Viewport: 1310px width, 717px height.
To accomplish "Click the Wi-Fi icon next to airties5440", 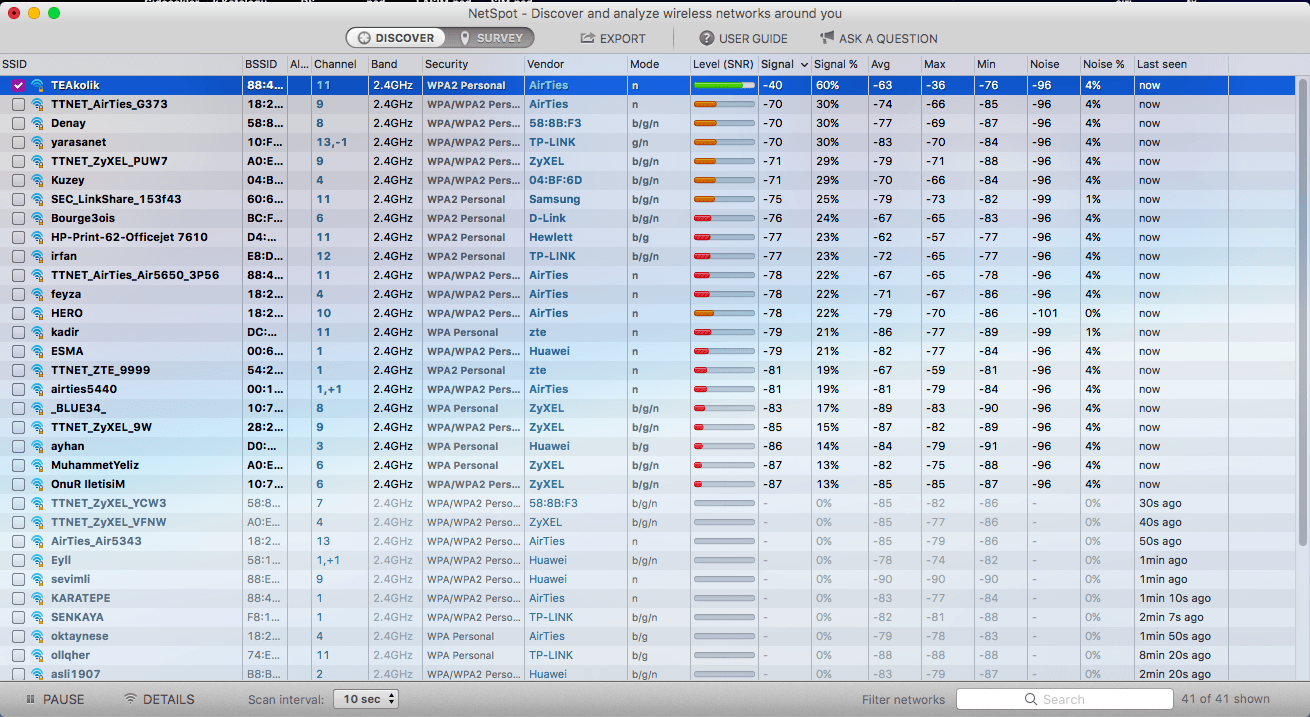I will [x=38, y=389].
